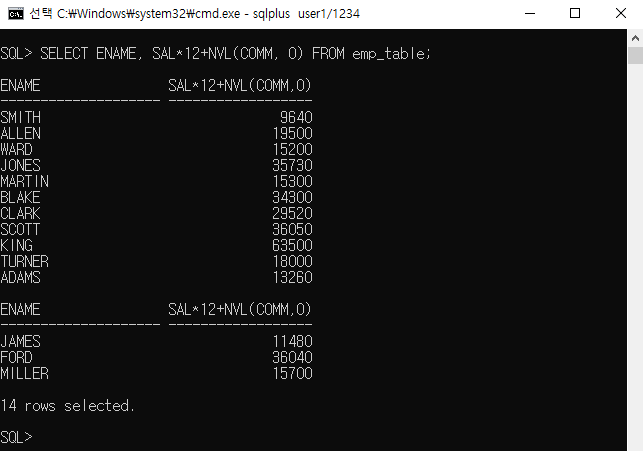Click the name JONES
Viewport: 643px width, 451px height.
21,166
